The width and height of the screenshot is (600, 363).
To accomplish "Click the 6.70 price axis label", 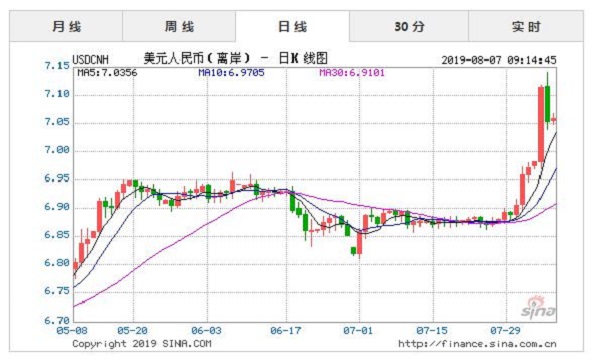I will [x=57, y=320].
